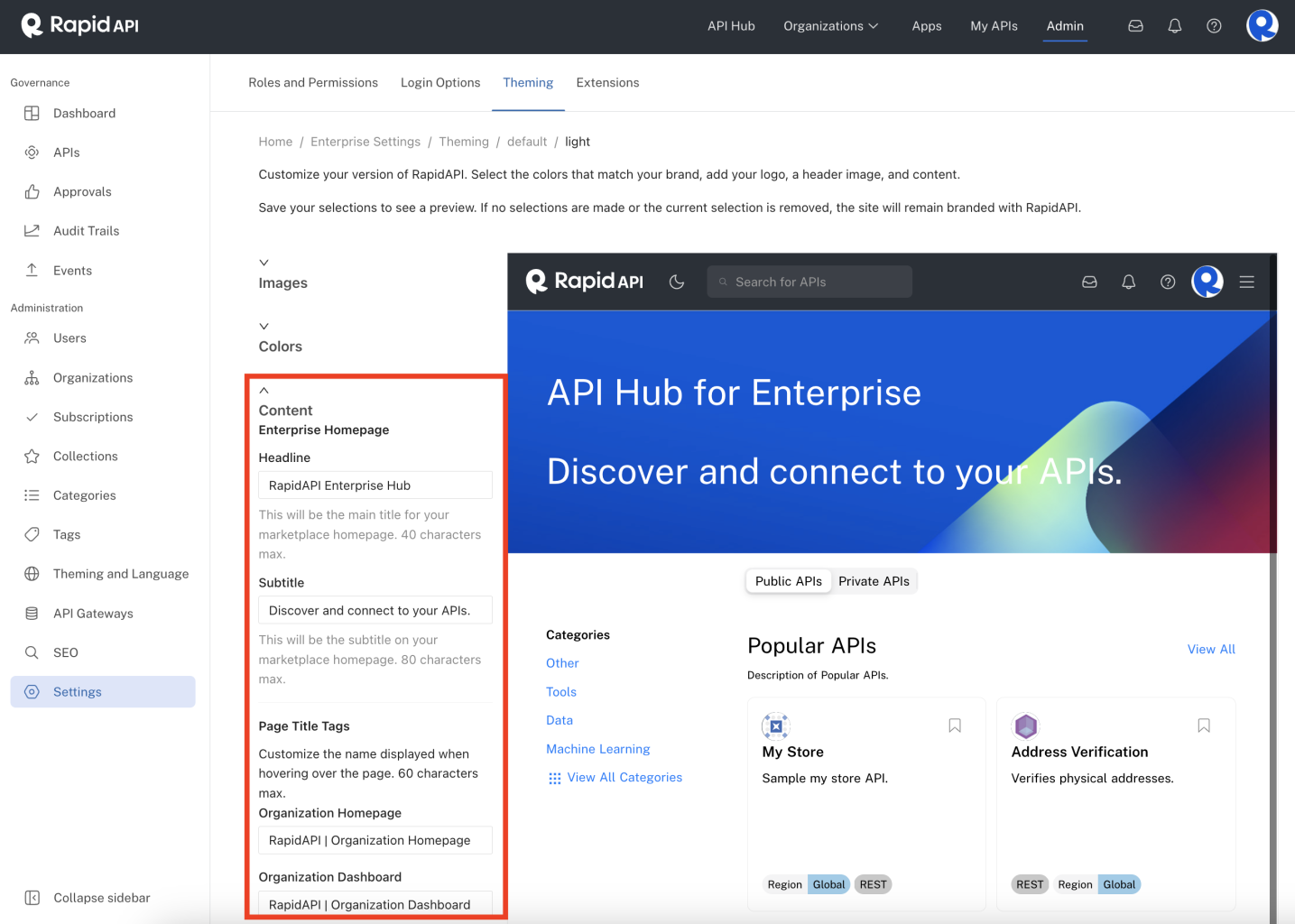Screen dimensions: 1295x924
Task: Click the preview hamburger menu icon
Action: click(x=1246, y=282)
